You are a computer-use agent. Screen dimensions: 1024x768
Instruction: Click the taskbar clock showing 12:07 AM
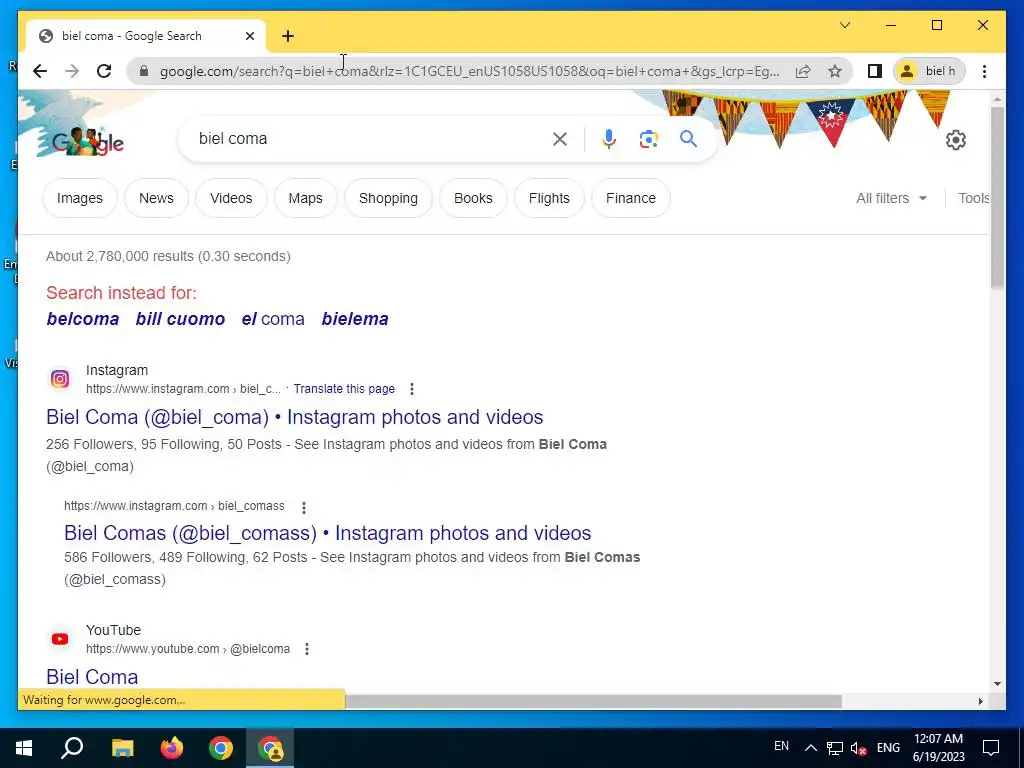pyautogui.click(x=938, y=748)
